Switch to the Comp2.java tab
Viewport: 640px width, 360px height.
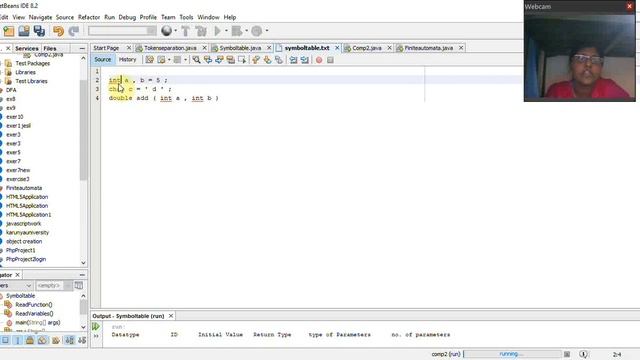[367, 48]
